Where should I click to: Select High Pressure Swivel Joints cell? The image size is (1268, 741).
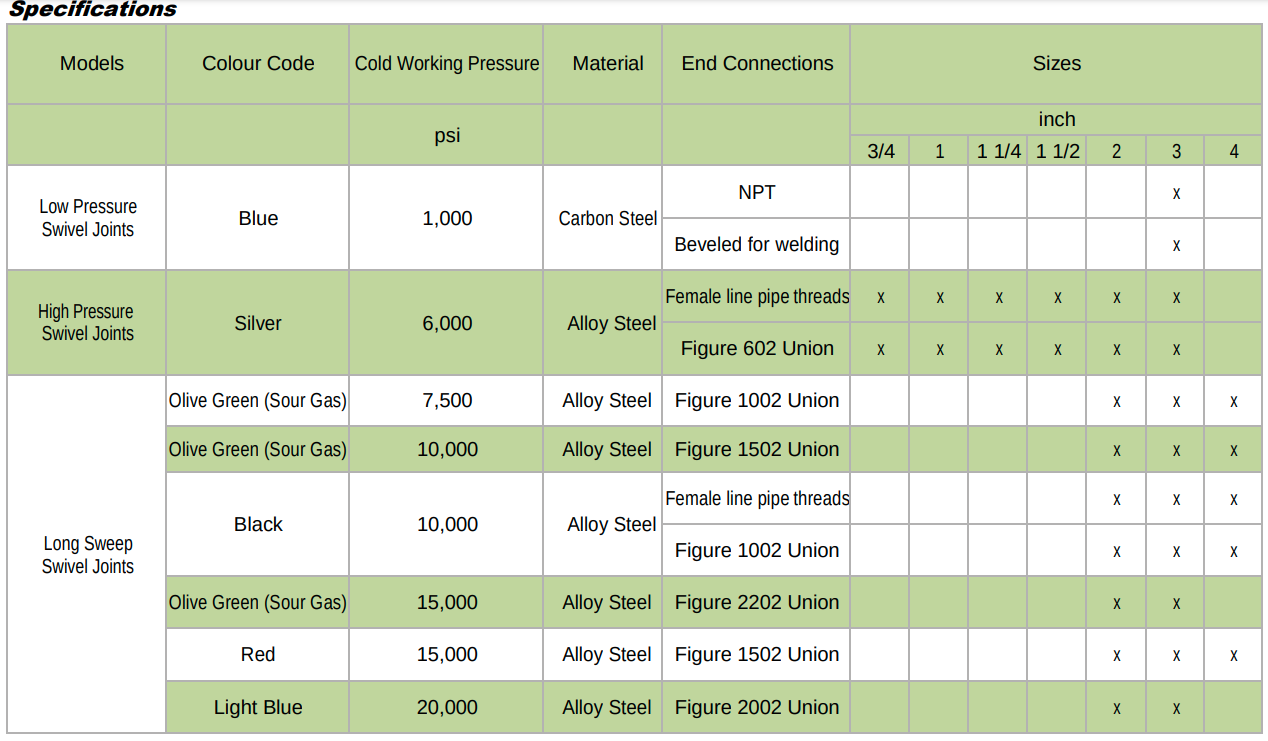tap(88, 323)
